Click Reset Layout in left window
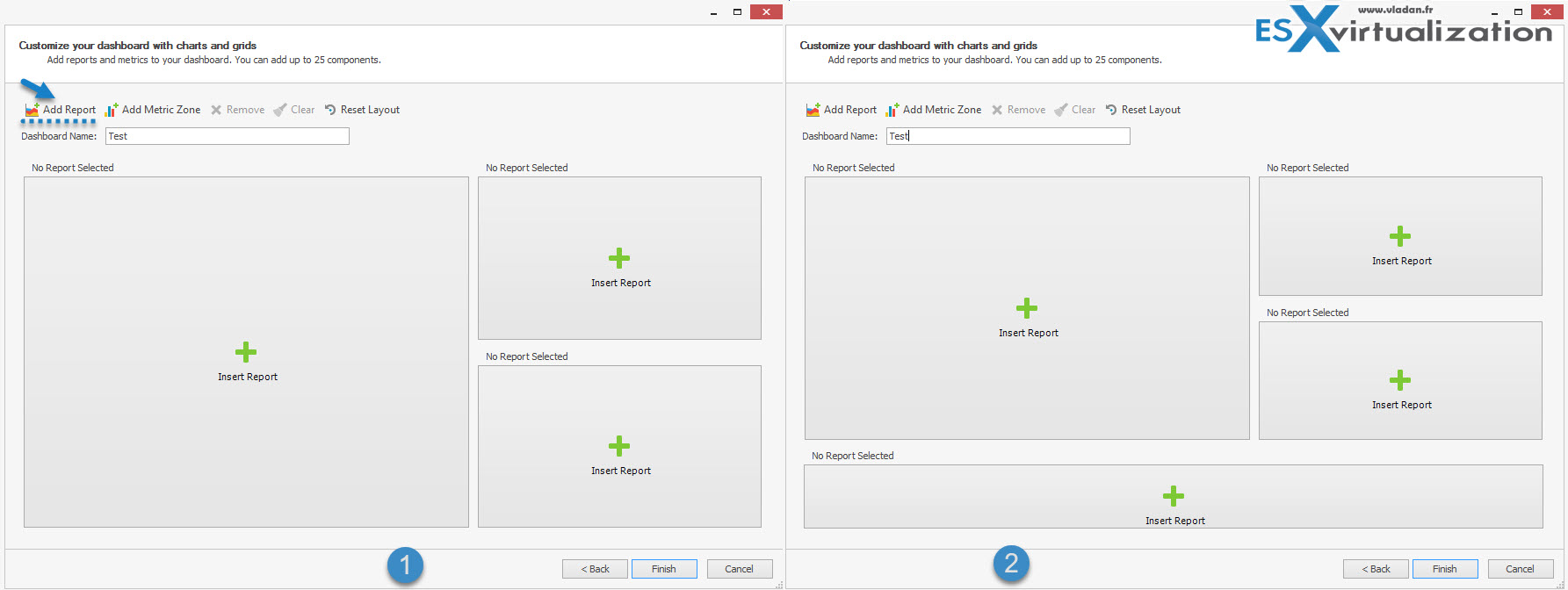The image size is (1568, 590). pos(362,110)
